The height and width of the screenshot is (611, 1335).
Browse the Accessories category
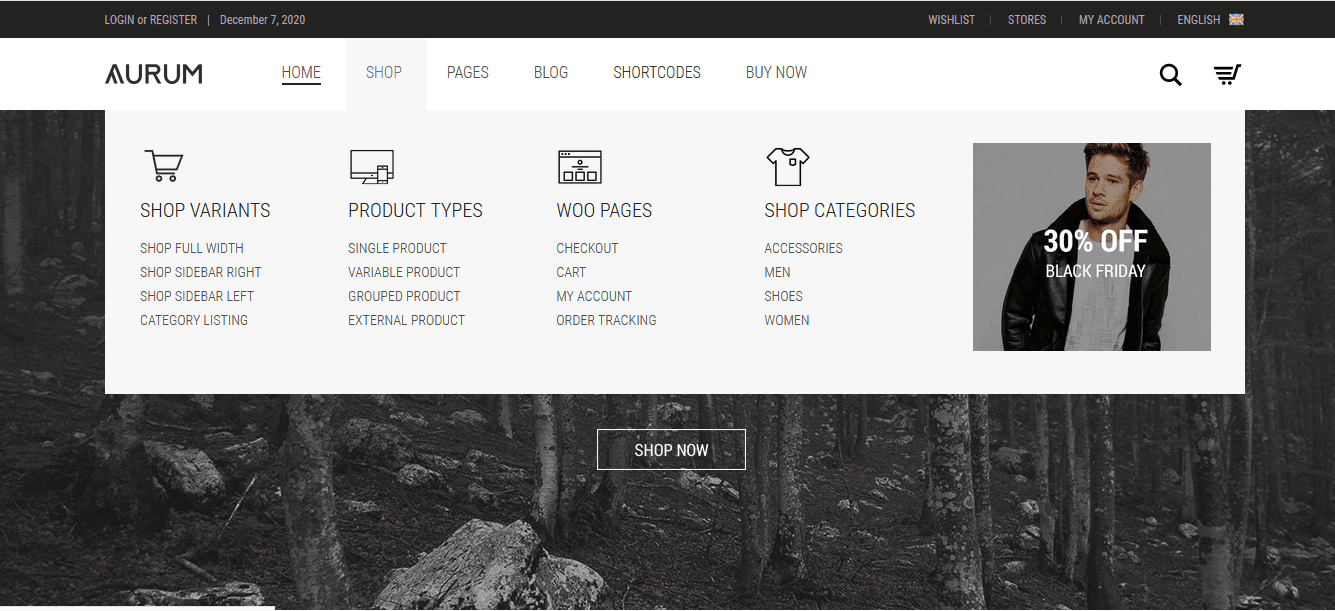(803, 248)
